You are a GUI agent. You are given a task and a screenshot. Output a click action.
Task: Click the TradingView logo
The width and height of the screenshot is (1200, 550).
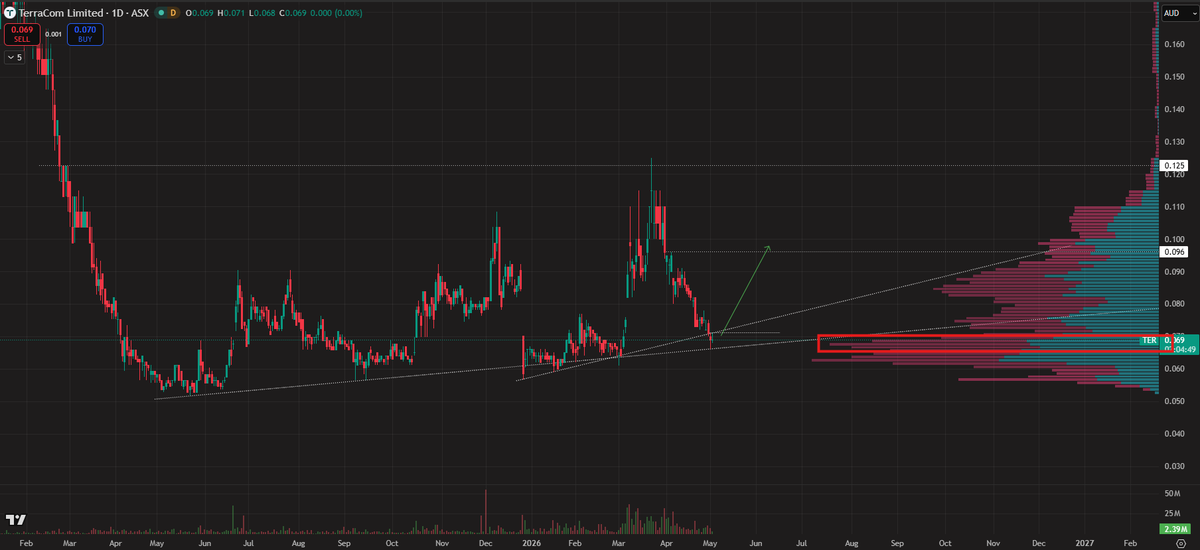pos(15,521)
